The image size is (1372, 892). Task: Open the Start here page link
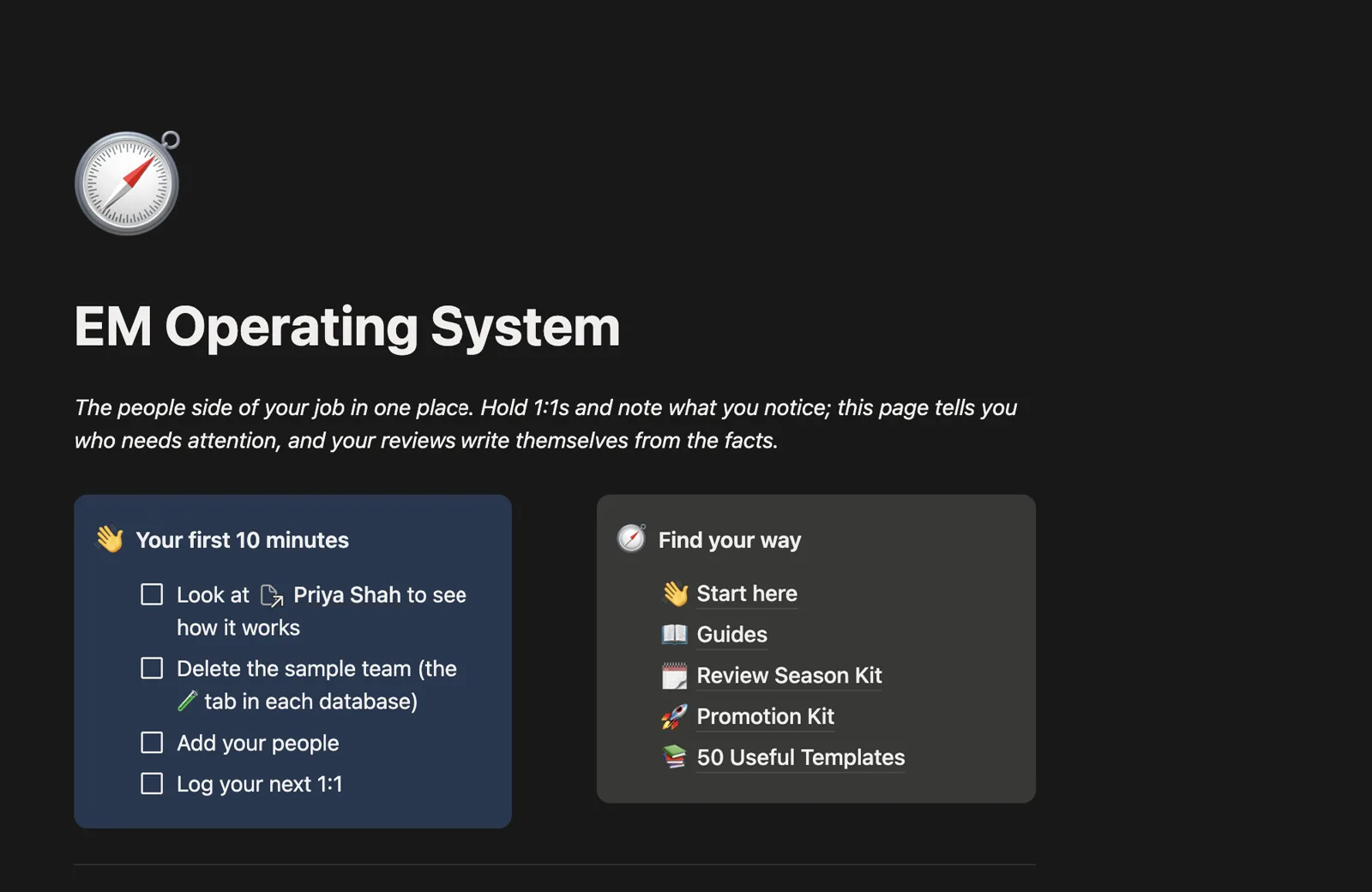(x=747, y=594)
